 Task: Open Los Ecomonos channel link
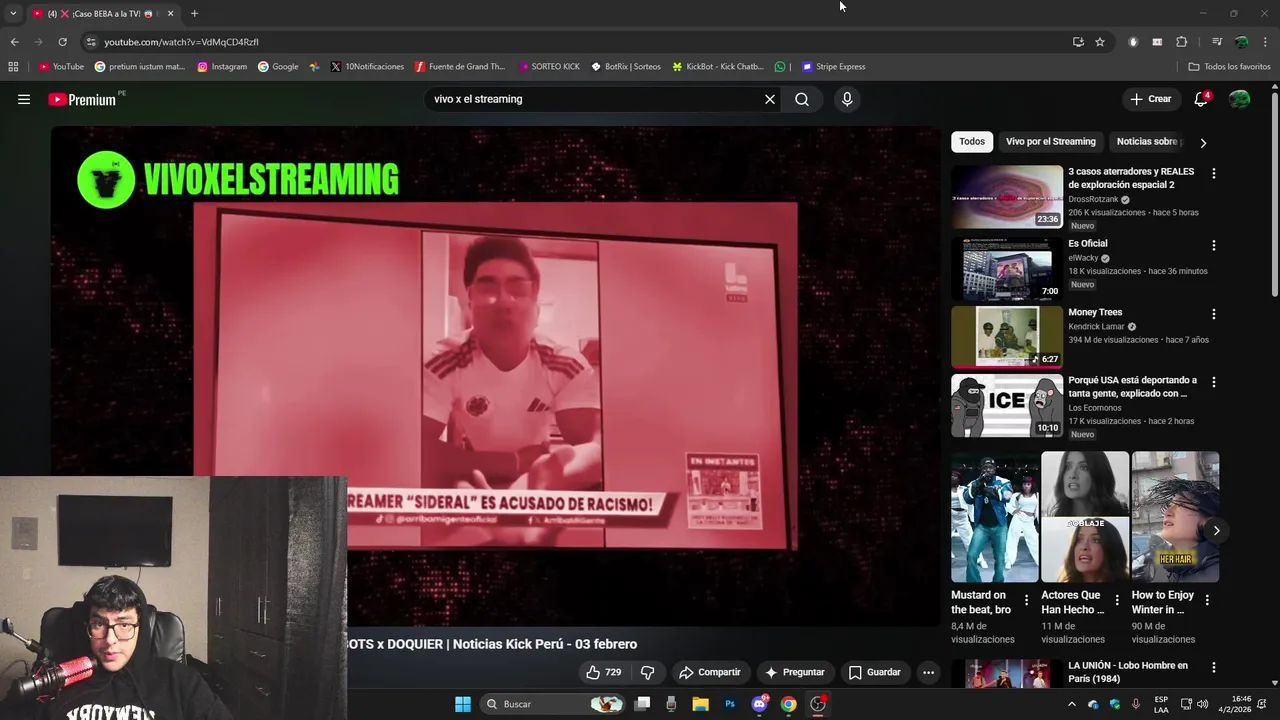pos(1095,408)
